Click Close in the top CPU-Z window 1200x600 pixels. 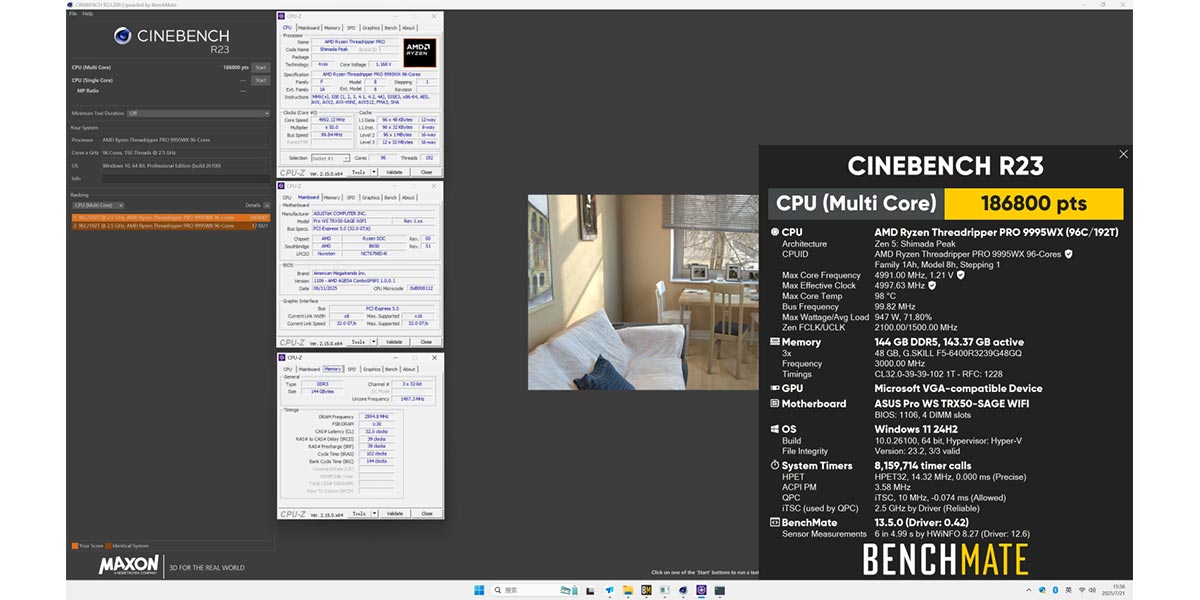[x=426, y=172]
